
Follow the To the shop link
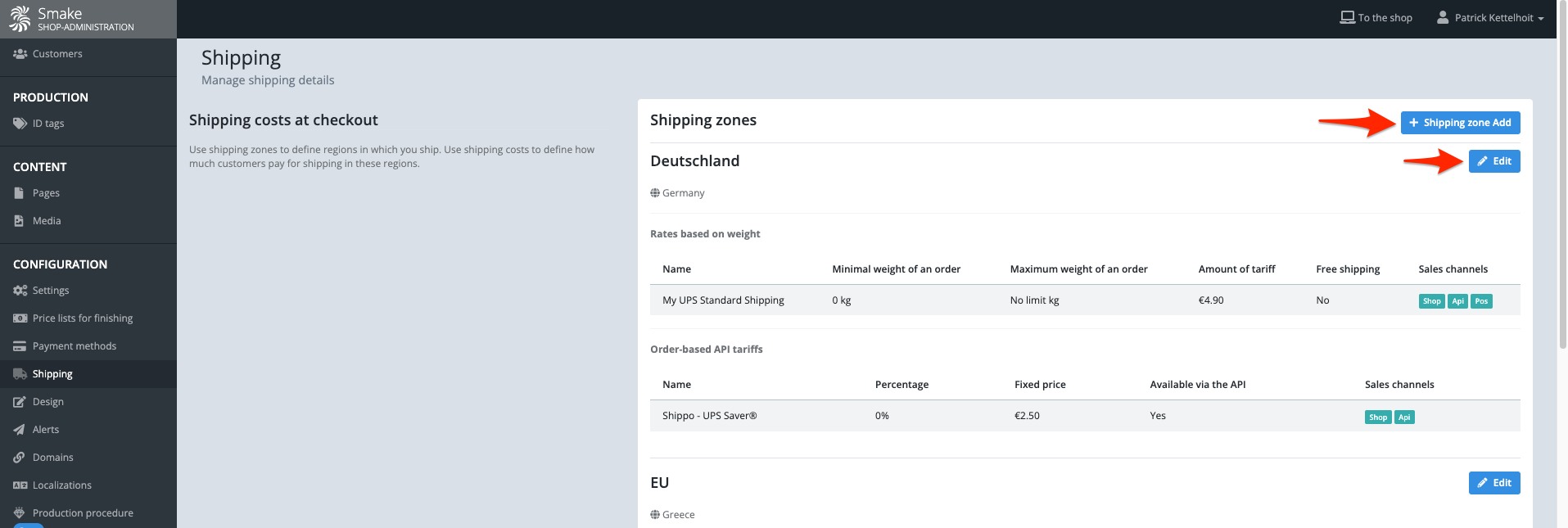click(x=1376, y=18)
